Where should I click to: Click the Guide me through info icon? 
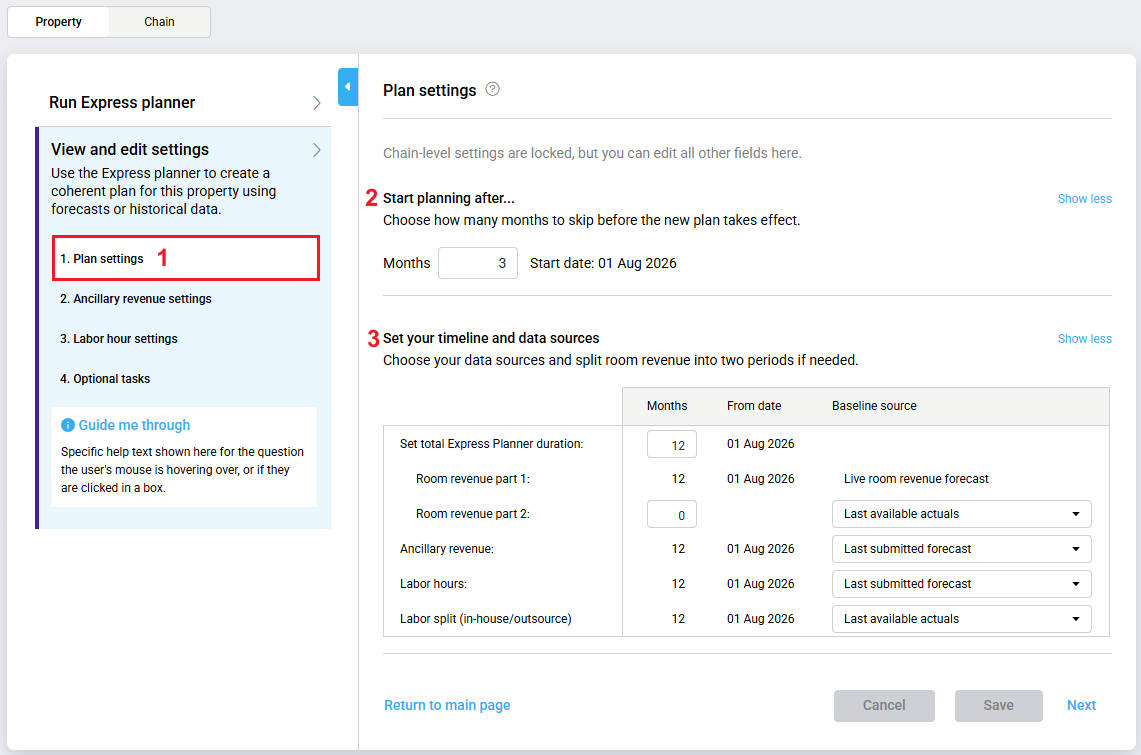tap(68, 425)
